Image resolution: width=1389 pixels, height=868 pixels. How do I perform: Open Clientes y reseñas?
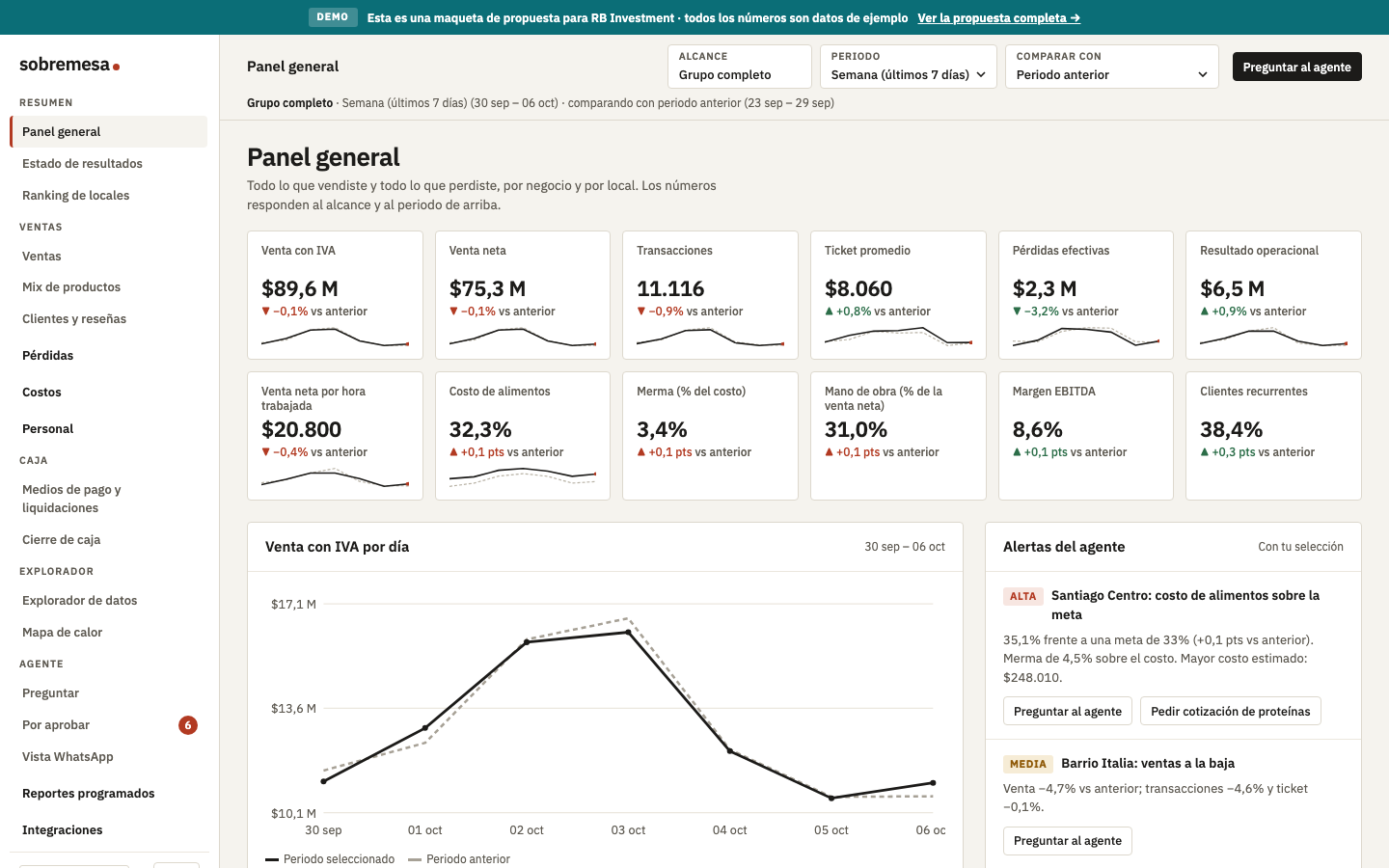click(x=109, y=319)
